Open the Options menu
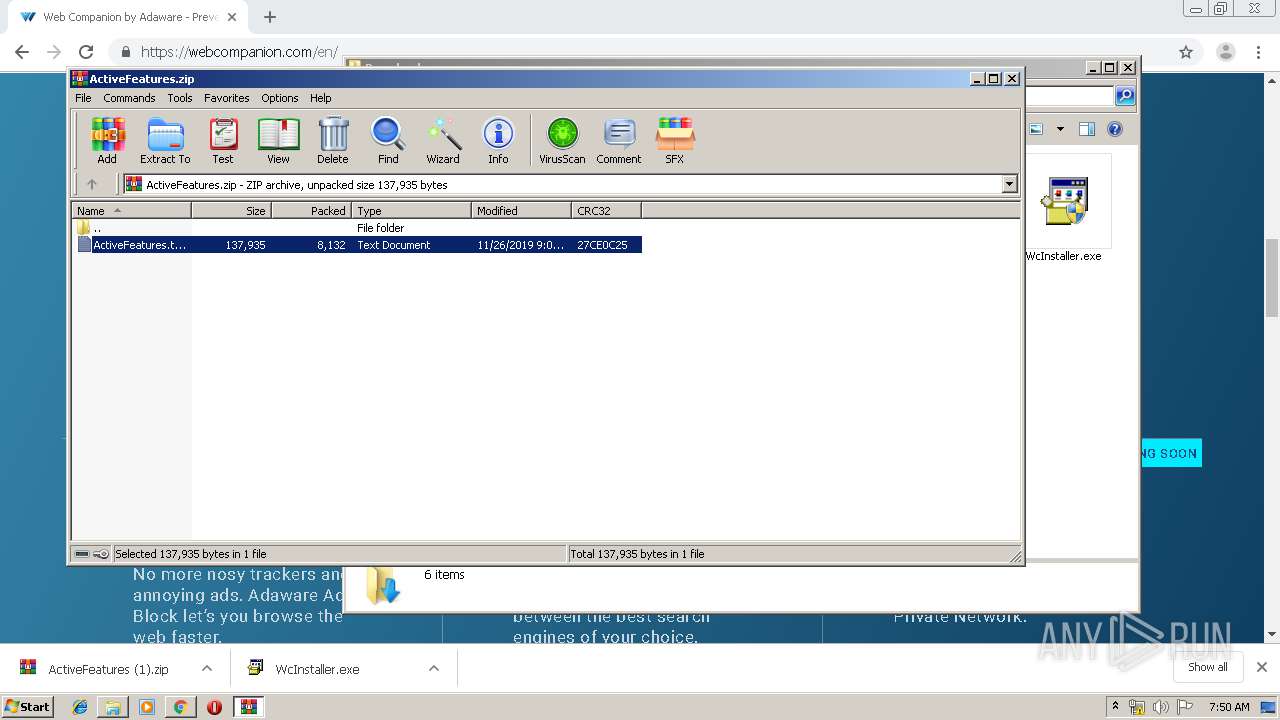Screen dimensions: 1280x720 280,98
